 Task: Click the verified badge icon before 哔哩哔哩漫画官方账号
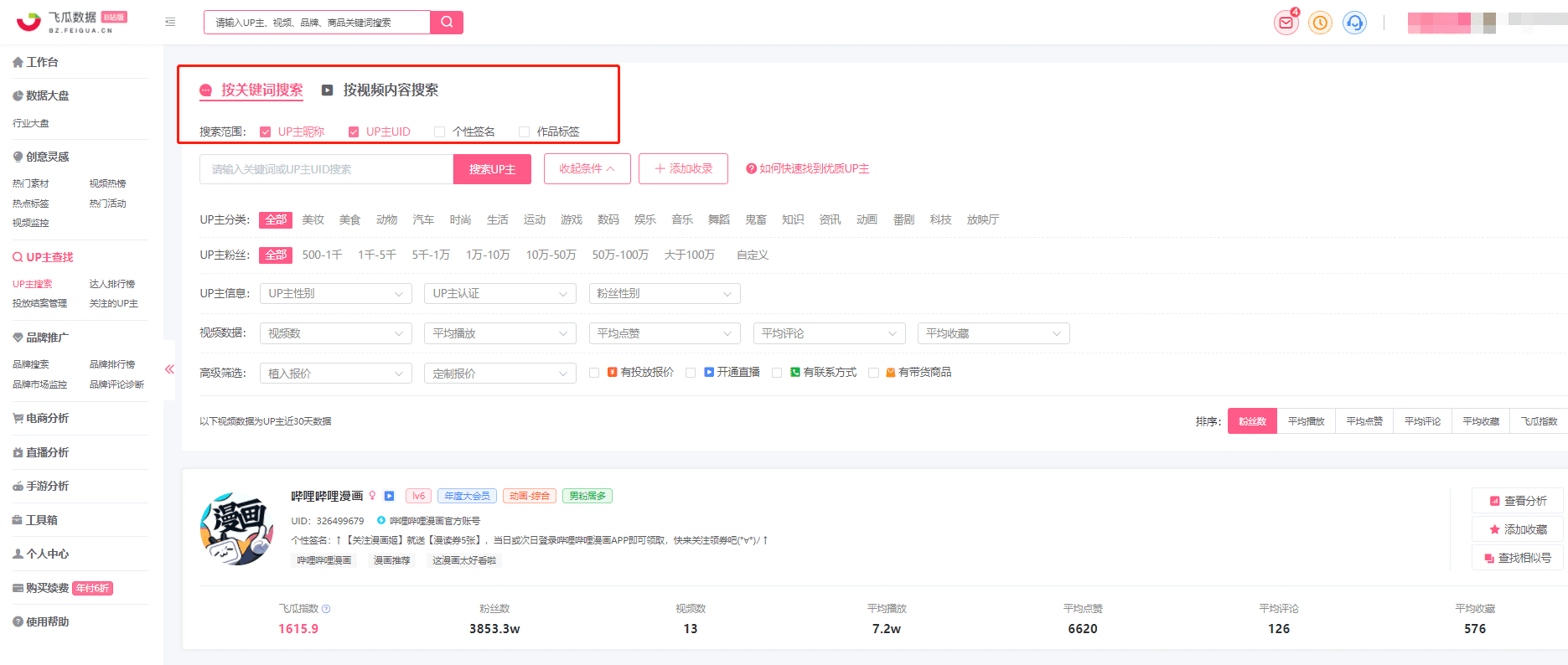pos(381,520)
